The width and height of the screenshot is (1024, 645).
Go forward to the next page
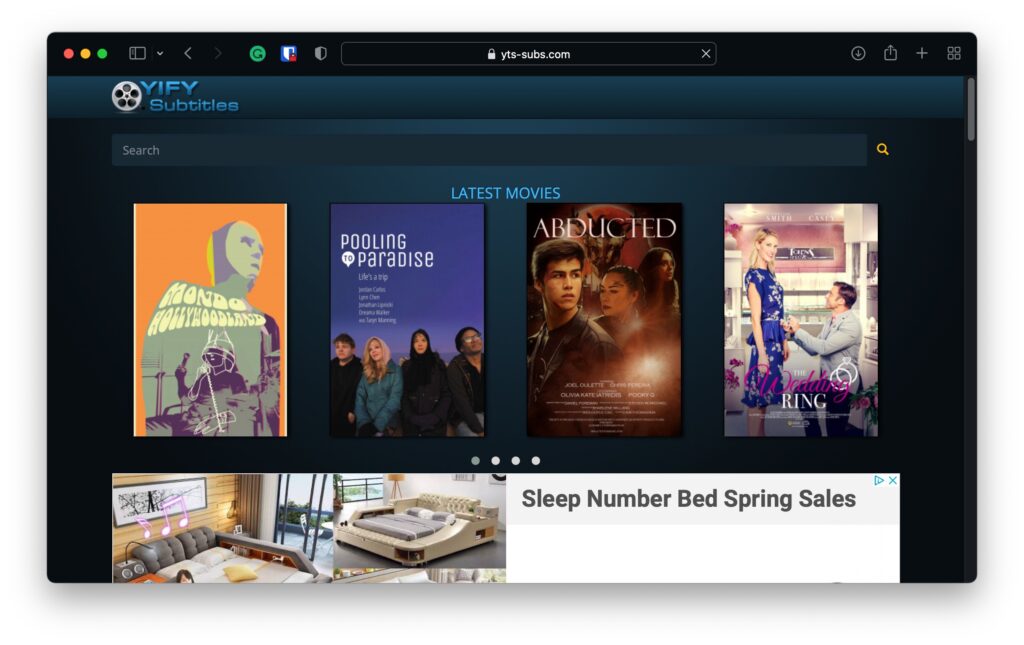tap(218, 54)
